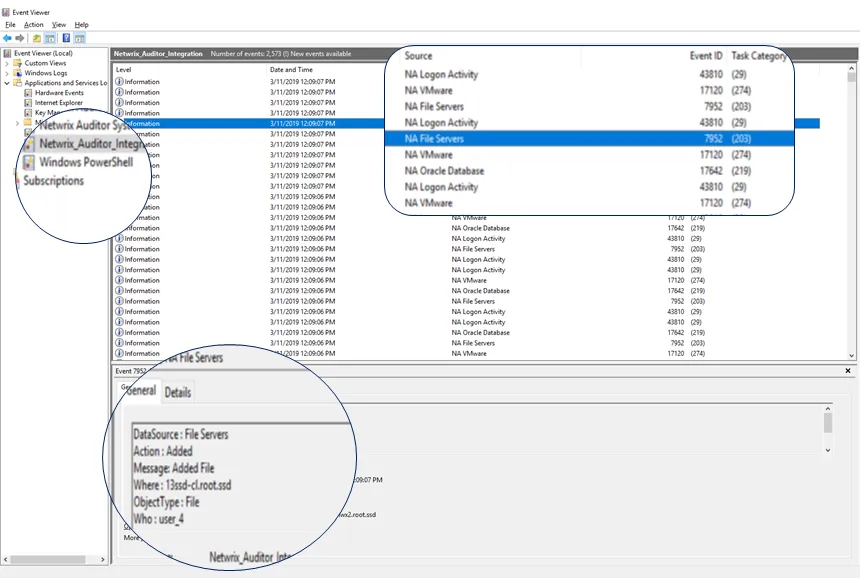Click the Show/Hide Action Pane icon
The width and height of the screenshot is (860, 578).
(x=80, y=38)
